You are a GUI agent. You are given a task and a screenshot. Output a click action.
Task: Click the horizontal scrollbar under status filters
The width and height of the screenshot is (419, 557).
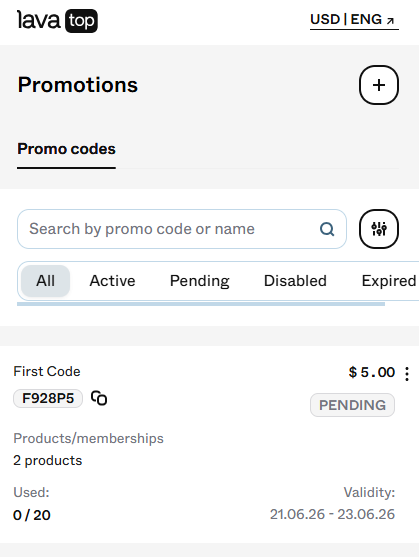pos(201,304)
